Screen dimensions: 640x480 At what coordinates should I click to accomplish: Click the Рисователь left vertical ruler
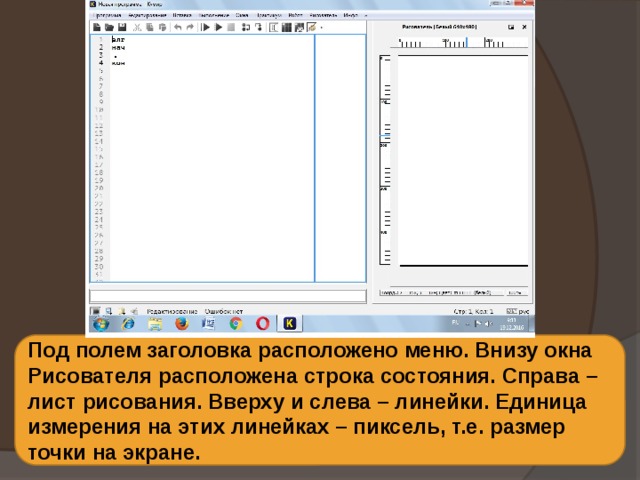385,160
